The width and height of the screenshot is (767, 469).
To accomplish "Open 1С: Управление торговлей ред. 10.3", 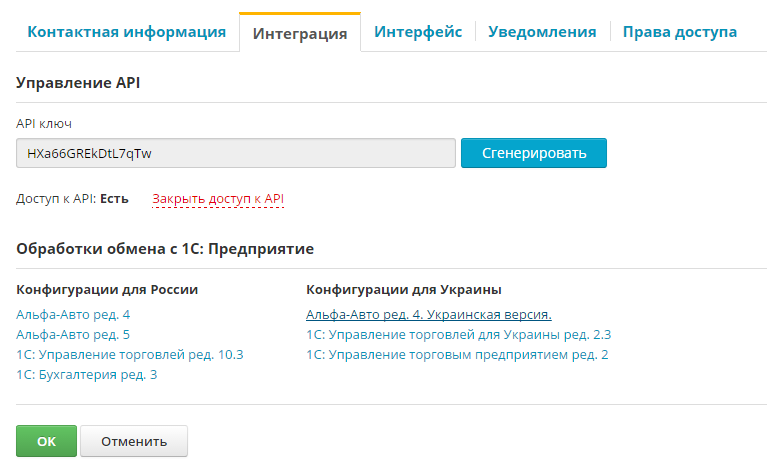I will tap(130, 354).
